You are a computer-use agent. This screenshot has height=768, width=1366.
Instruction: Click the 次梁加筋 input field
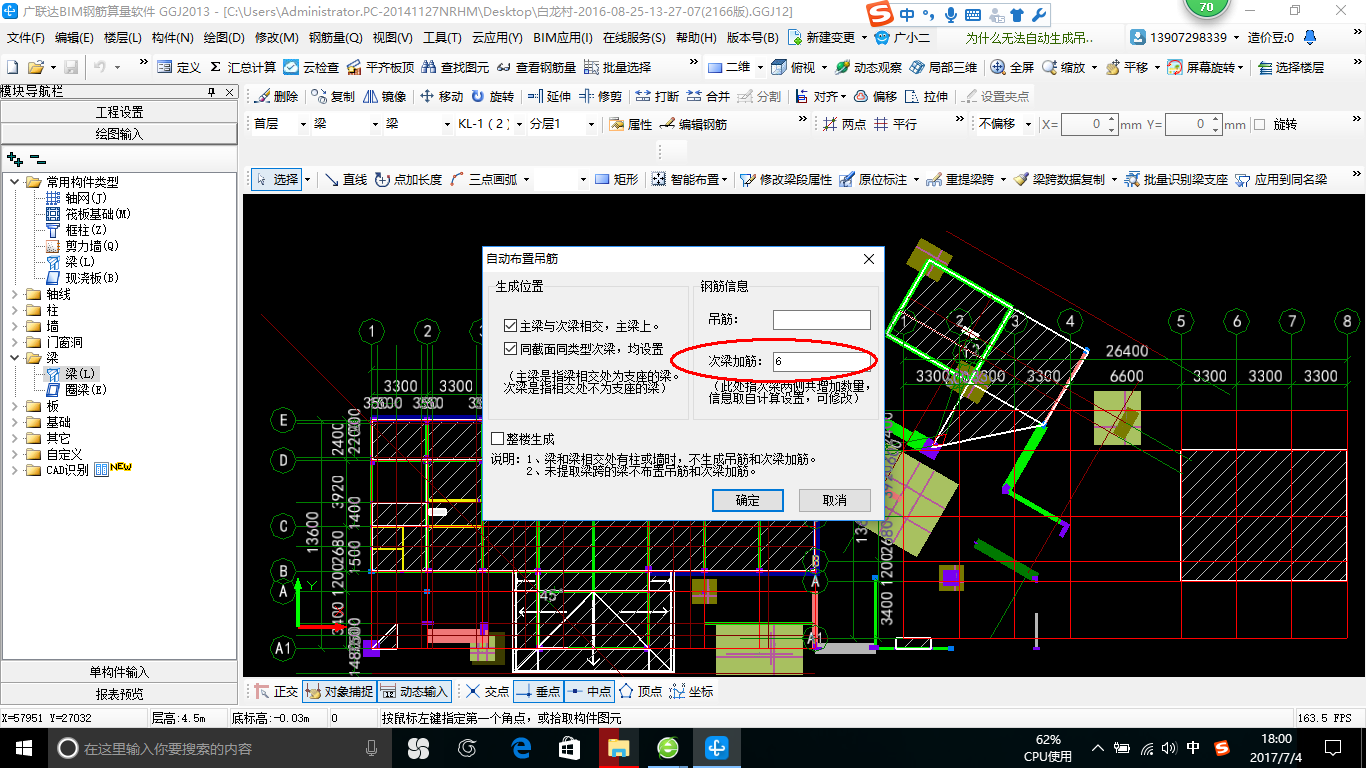(822, 361)
